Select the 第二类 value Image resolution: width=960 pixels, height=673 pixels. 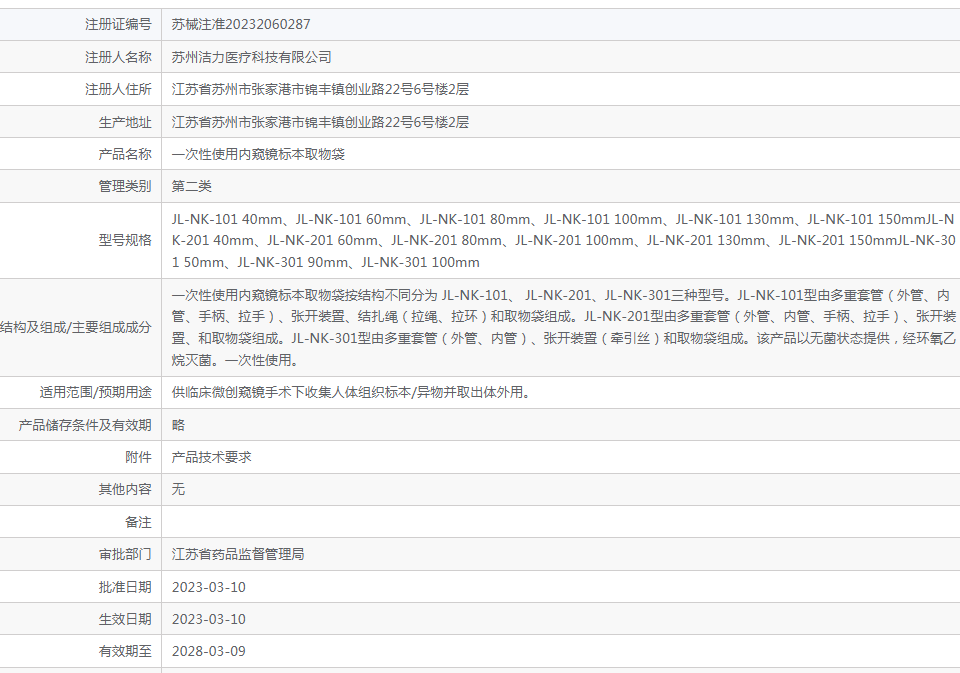(x=192, y=186)
